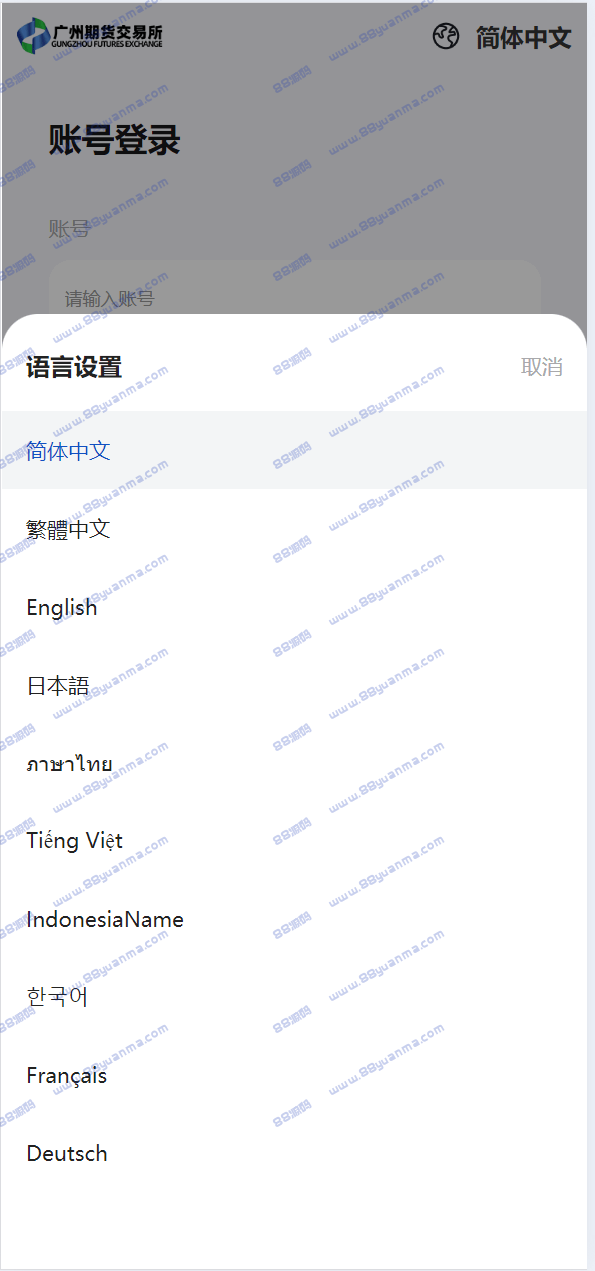
Task: Click the globe language icon
Action: pyautogui.click(x=446, y=37)
